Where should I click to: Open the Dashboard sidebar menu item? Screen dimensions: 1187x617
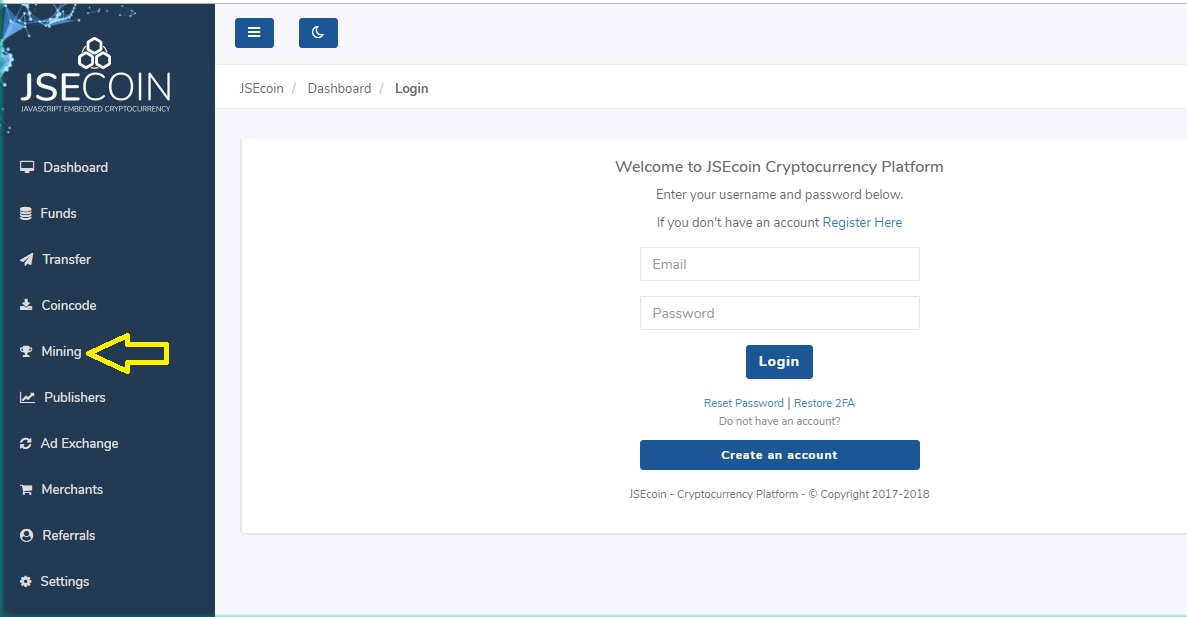tap(75, 167)
